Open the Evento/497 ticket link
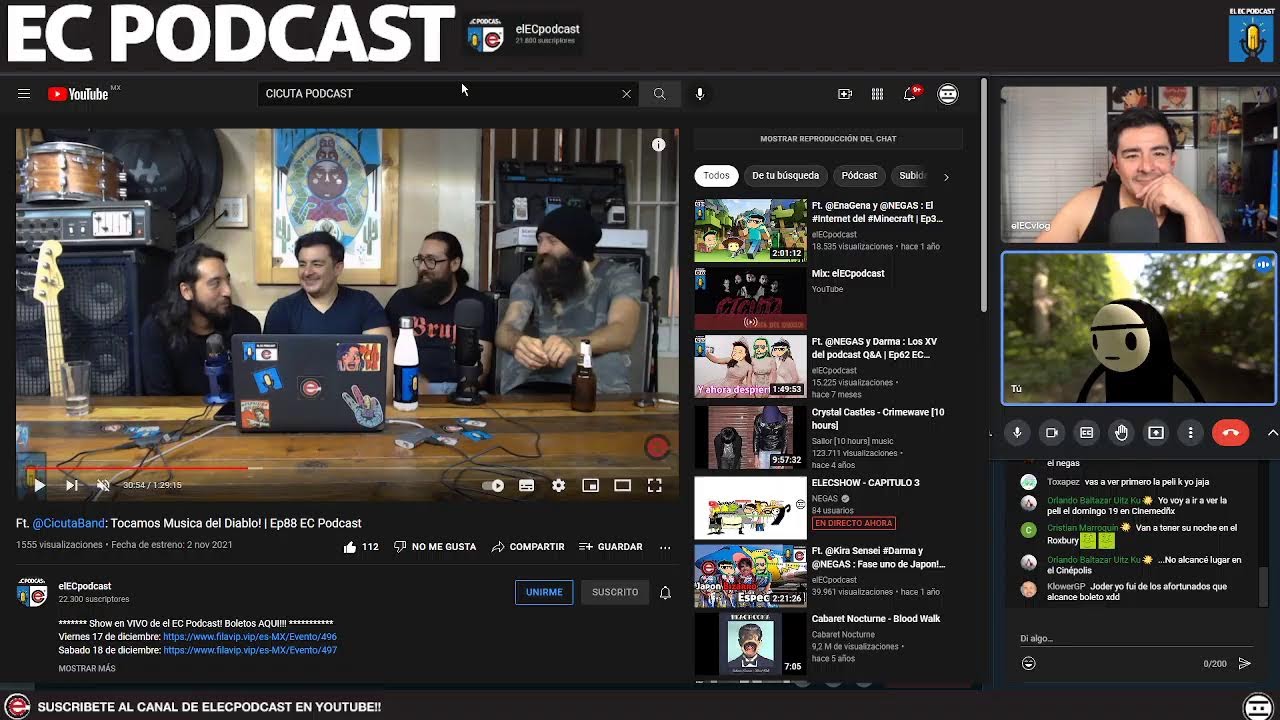Screen dimensions: 1280x720 pos(250,650)
